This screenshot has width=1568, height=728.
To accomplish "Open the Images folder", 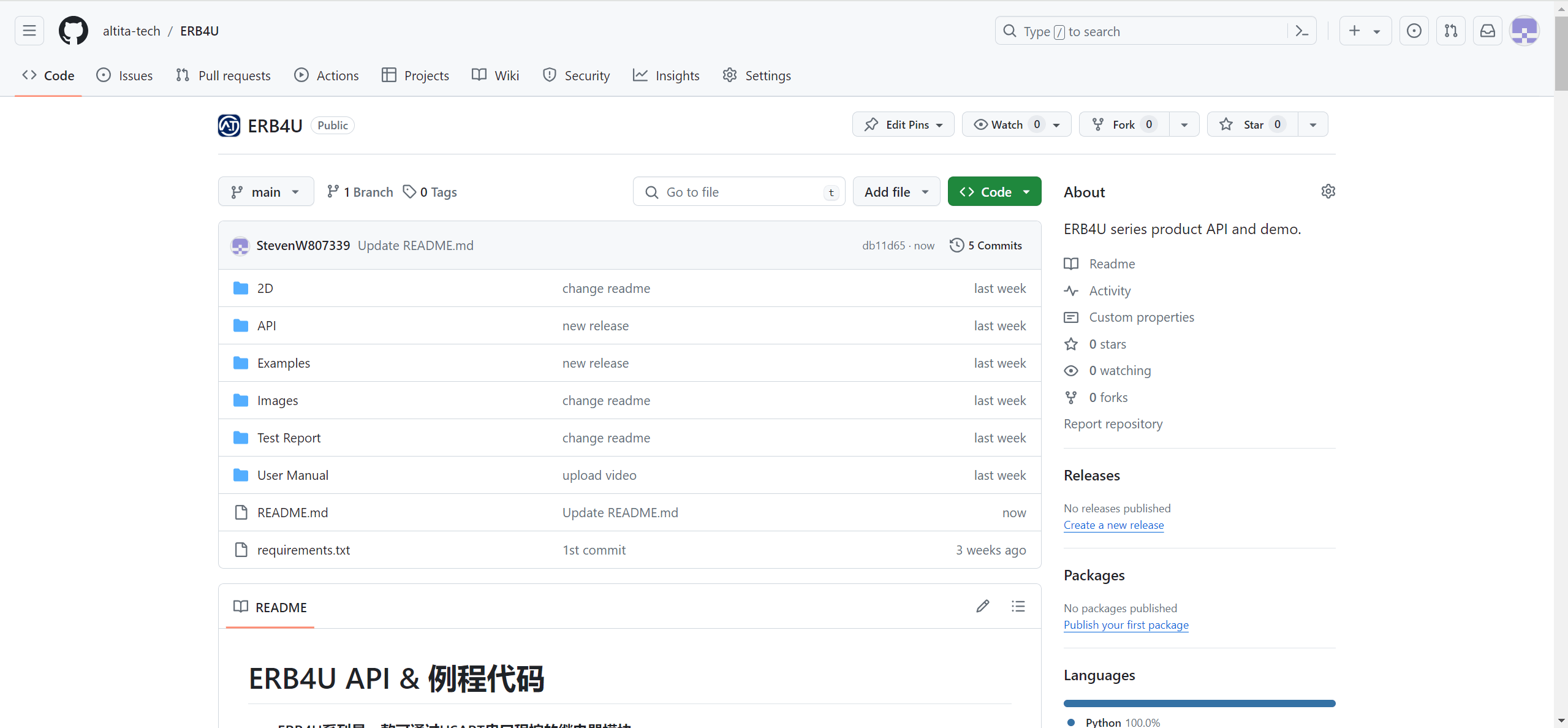I will click(x=278, y=400).
